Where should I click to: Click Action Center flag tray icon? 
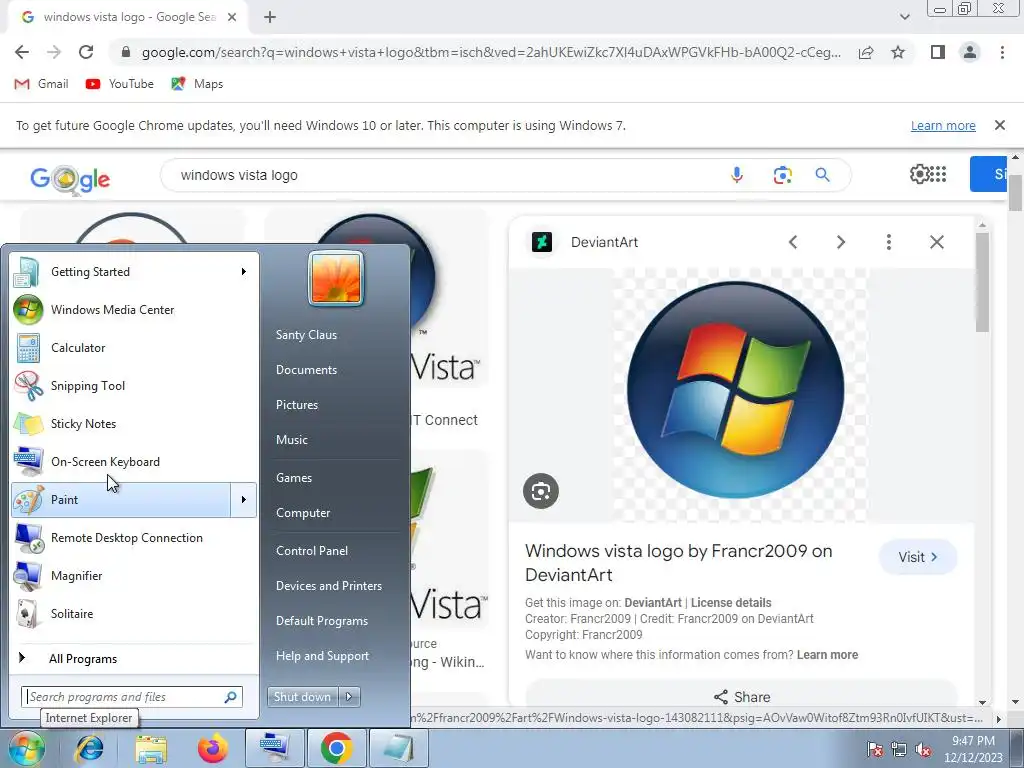(x=874, y=749)
